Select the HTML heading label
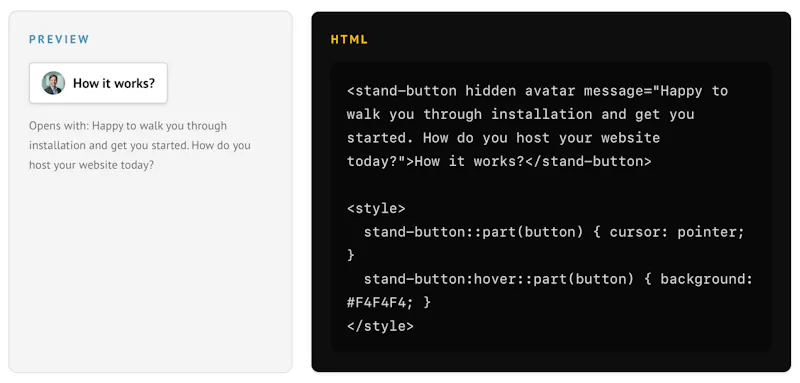 (x=349, y=39)
